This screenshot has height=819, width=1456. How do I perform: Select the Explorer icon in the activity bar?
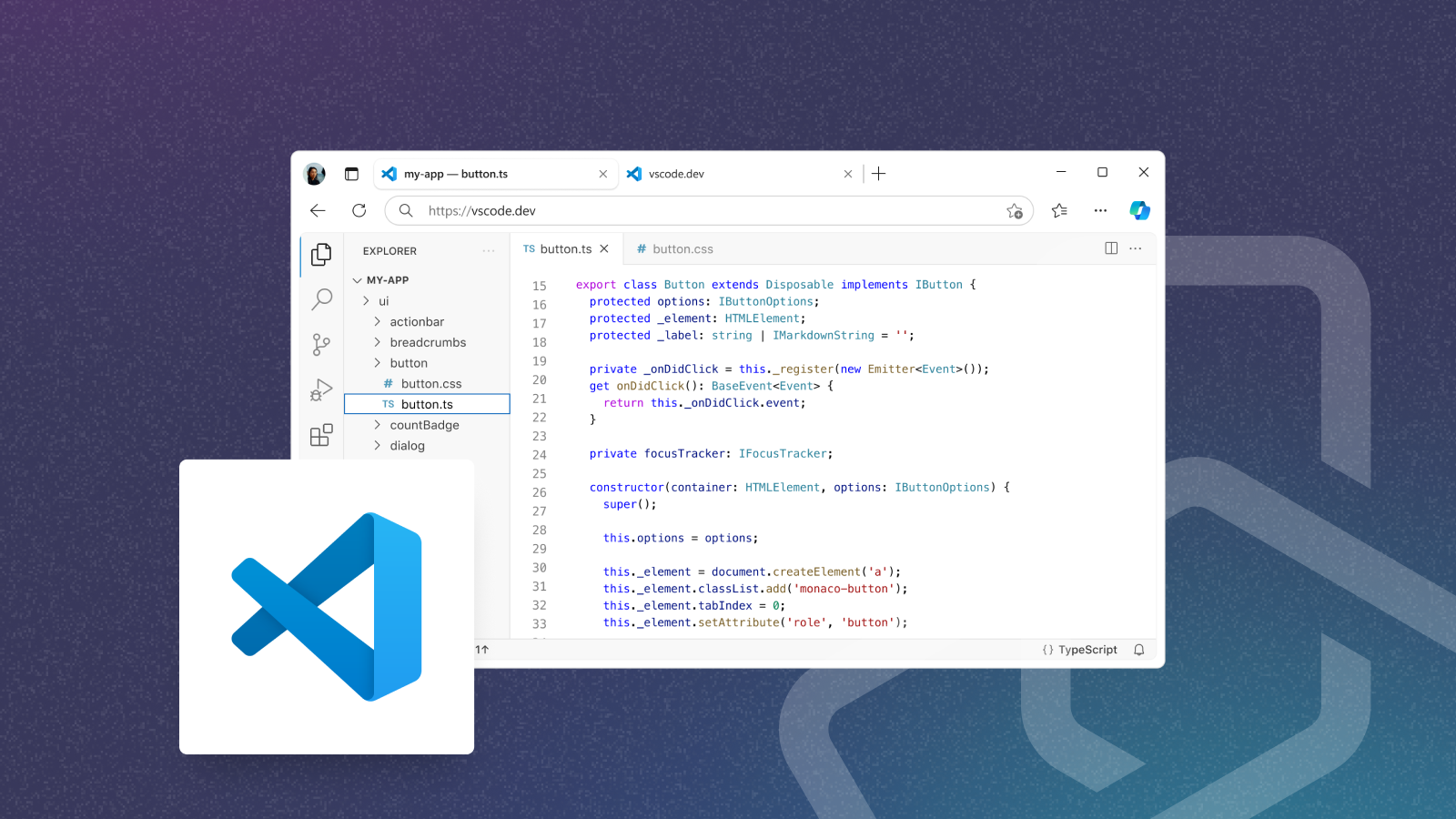321,255
